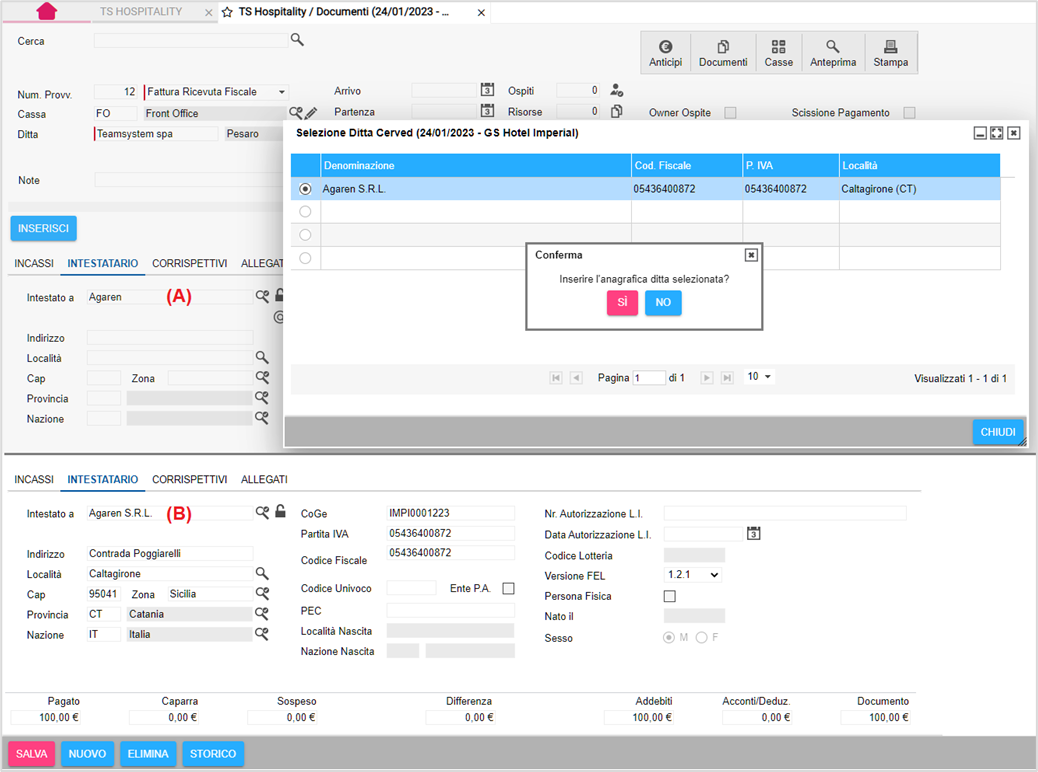This screenshot has height=772, width=1038.
Task: Click the search icon for Intestato a Agaren S.R.L.
Action: tap(262, 512)
